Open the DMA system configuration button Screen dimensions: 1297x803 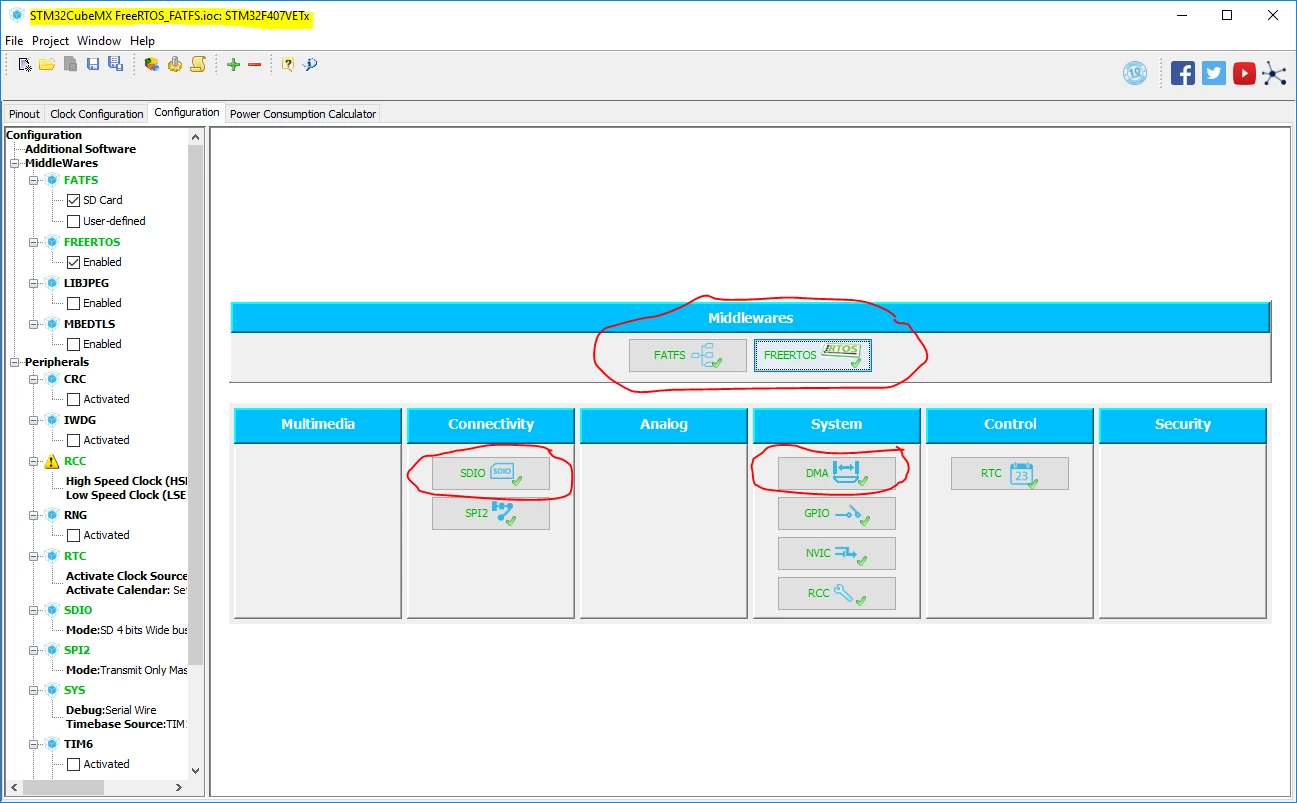837,473
